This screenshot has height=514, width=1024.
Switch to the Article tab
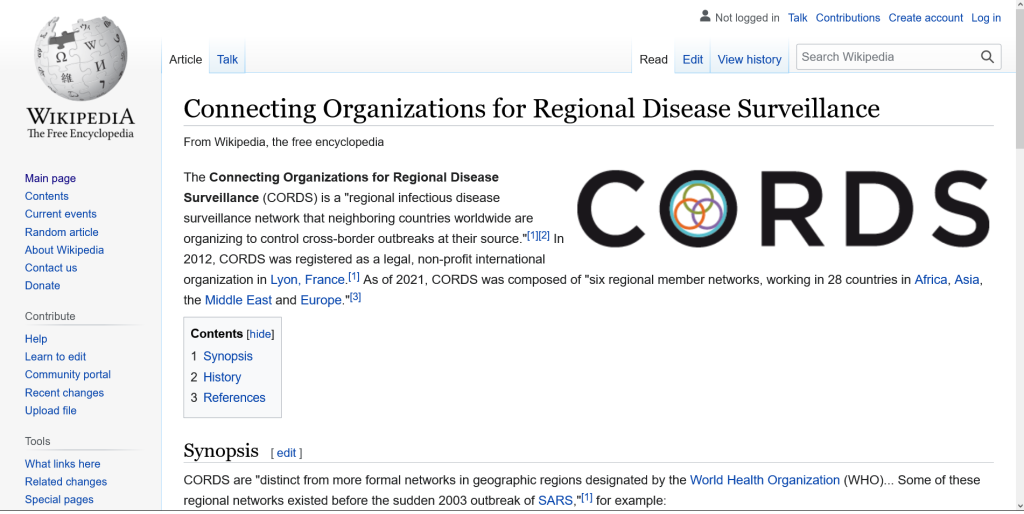tap(185, 59)
